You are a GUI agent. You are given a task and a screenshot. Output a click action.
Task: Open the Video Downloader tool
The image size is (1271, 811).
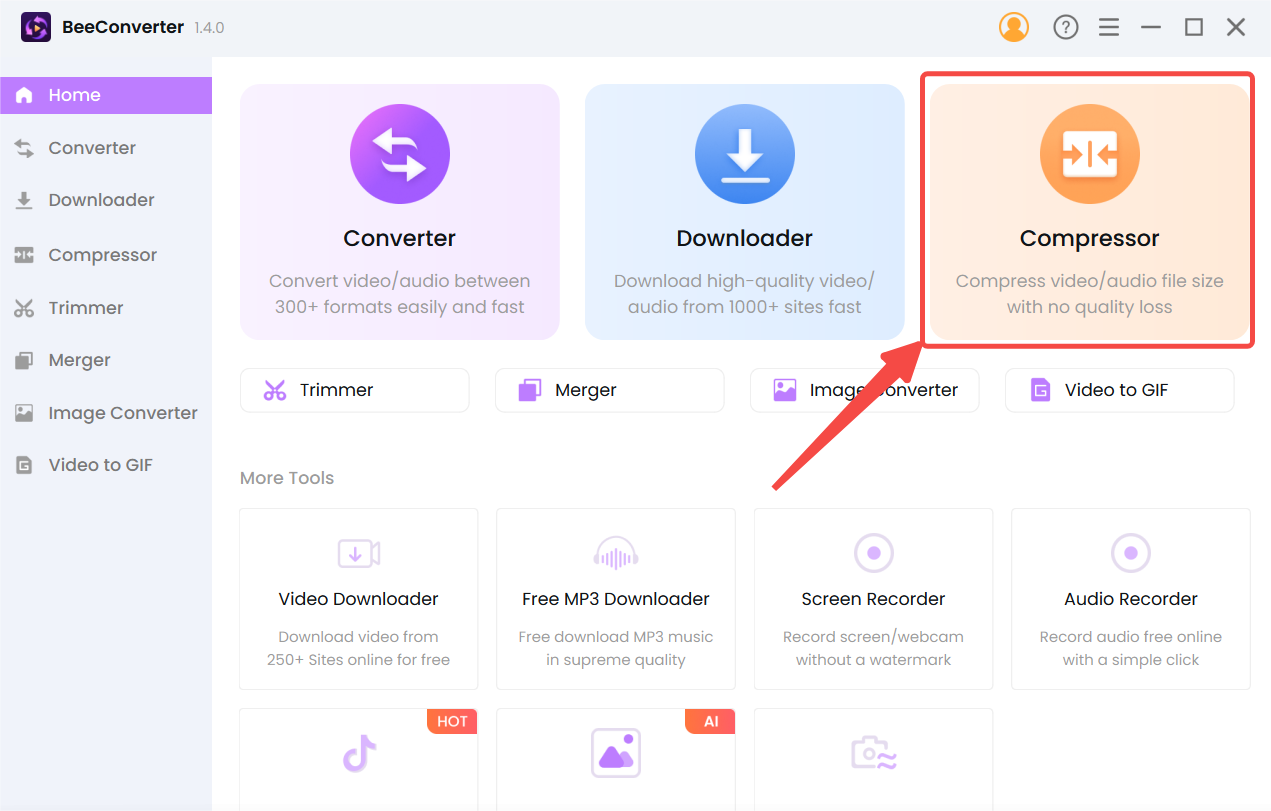click(358, 599)
